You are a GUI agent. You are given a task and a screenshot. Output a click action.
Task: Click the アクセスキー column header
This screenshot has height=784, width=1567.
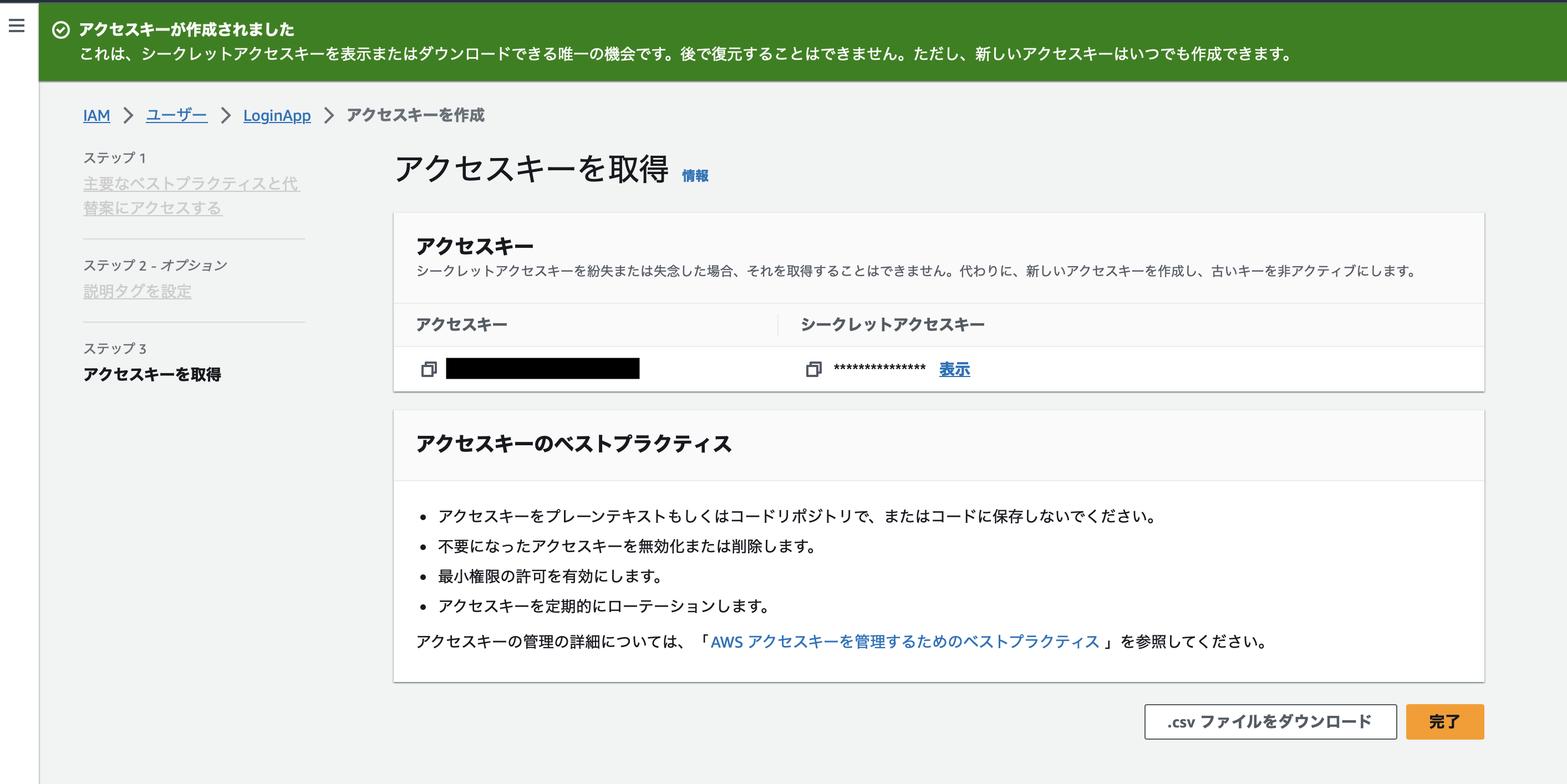coord(462,325)
